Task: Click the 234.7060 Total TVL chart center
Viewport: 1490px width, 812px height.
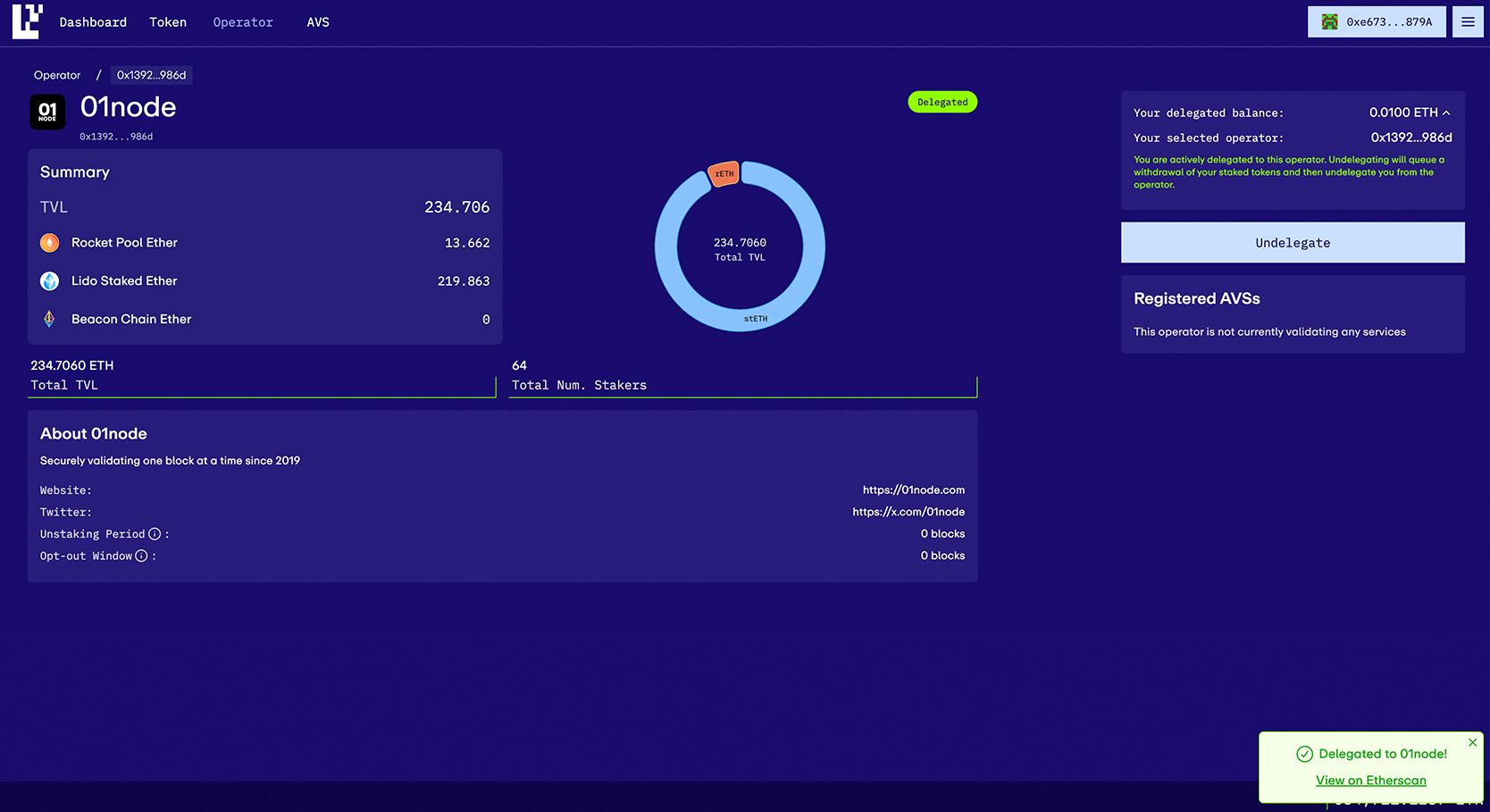Action: tap(740, 249)
